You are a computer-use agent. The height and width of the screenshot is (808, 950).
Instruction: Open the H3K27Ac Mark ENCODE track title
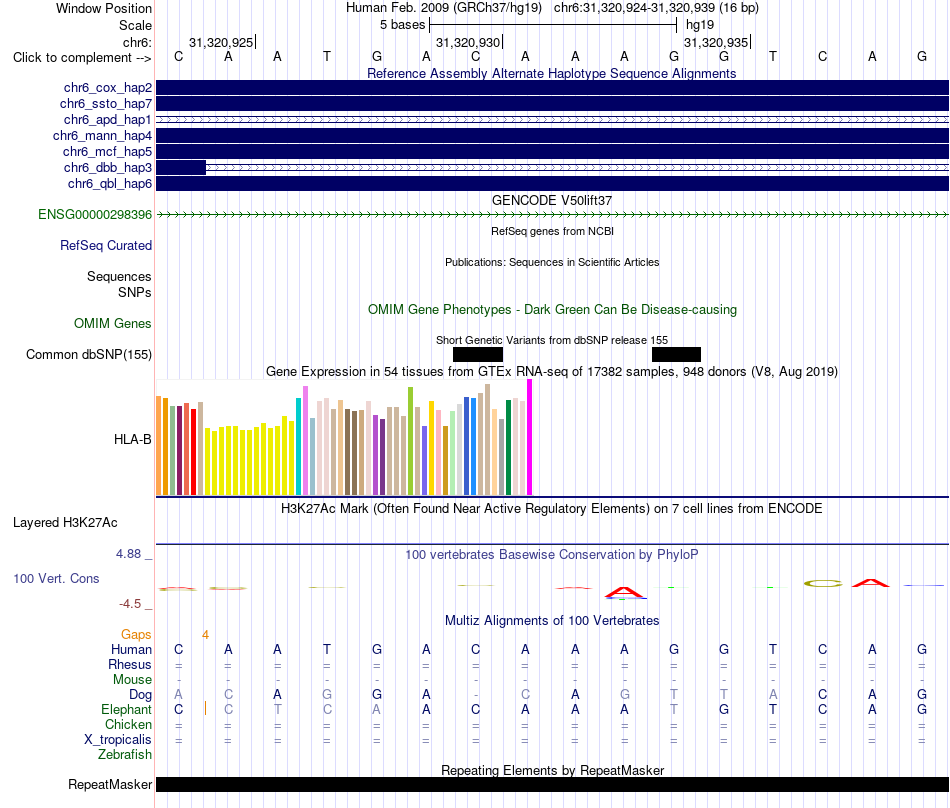pos(551,508)
